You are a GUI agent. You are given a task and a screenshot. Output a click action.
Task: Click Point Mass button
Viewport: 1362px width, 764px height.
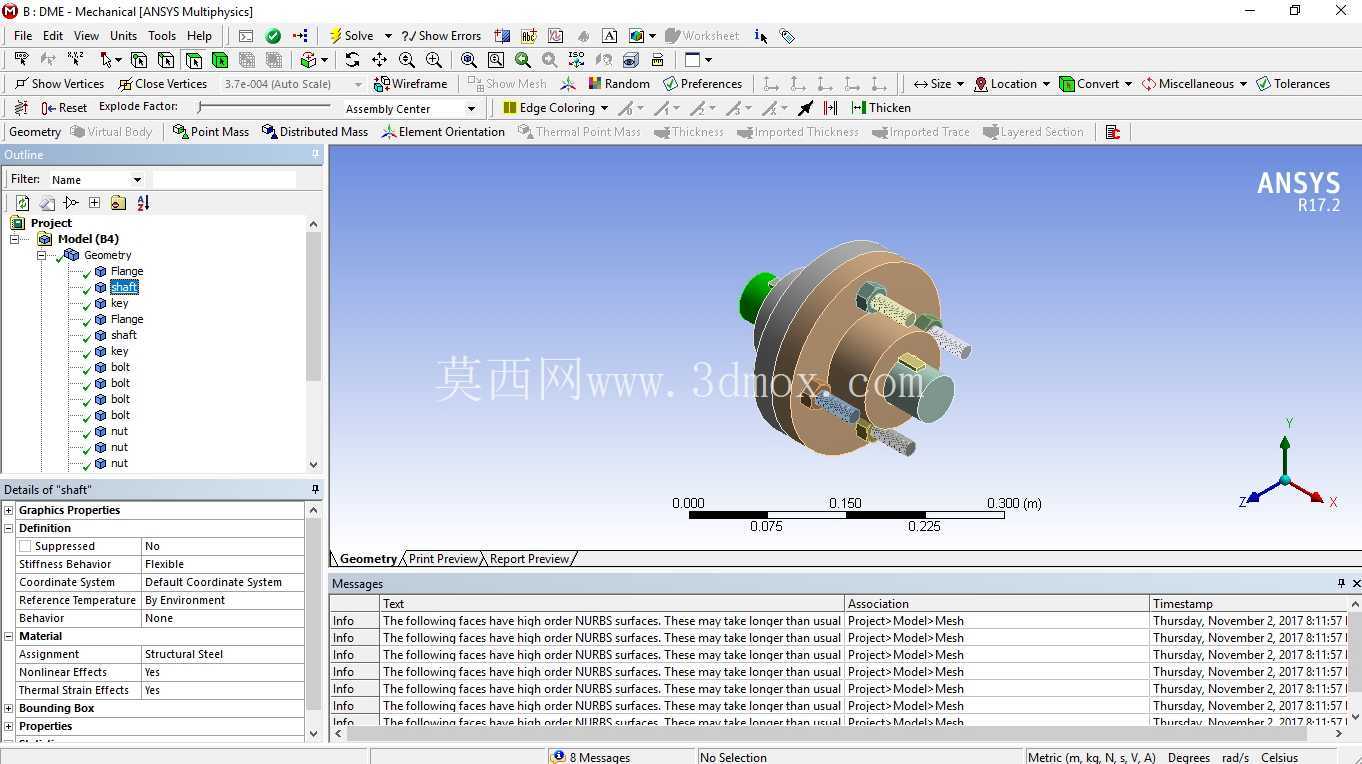click(210, 132)
